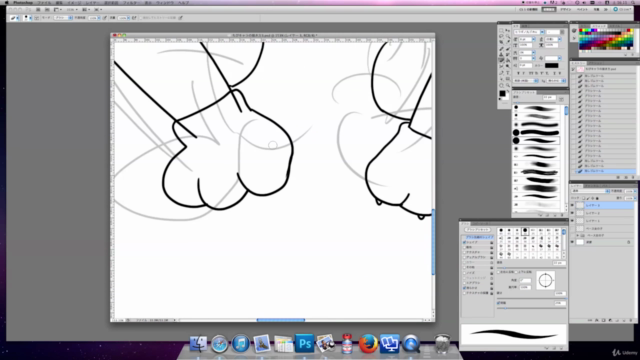Click the Brush Presets button in Brush panel
The height and width of the screenshot is (360, 640).
pyautogui.click(x=478, y=230)
